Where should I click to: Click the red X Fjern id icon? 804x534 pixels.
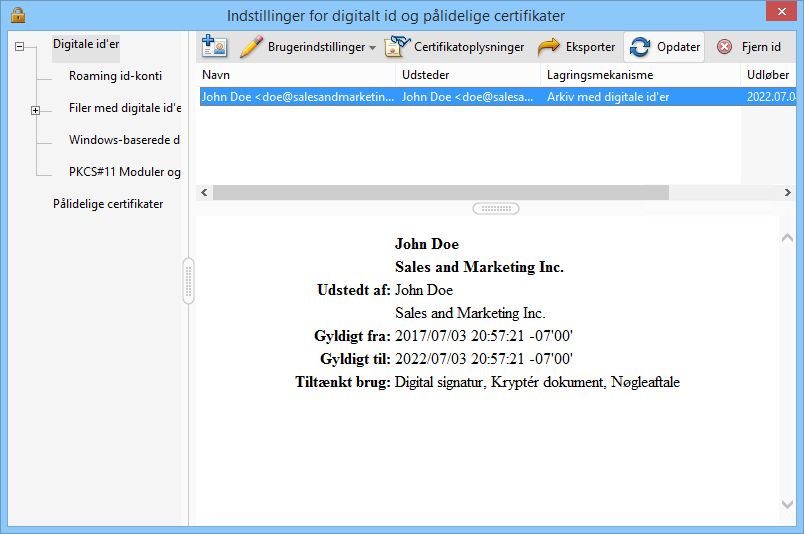(724, 47)
